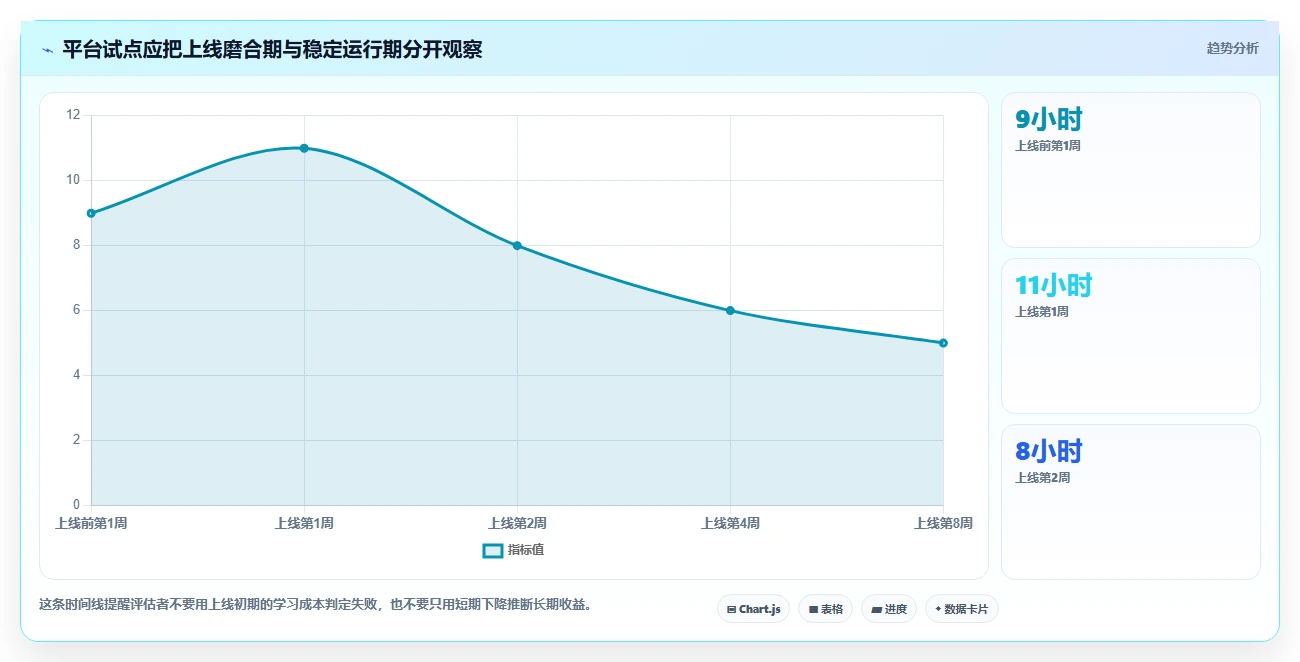
Task: Click y-axis value 12
Action: [73, 115]
